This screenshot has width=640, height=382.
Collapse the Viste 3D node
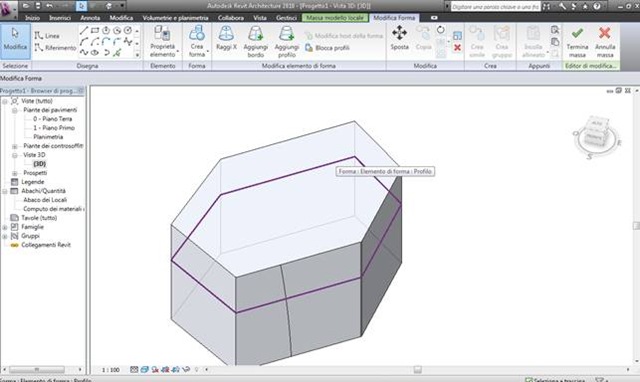coord(15,155)
